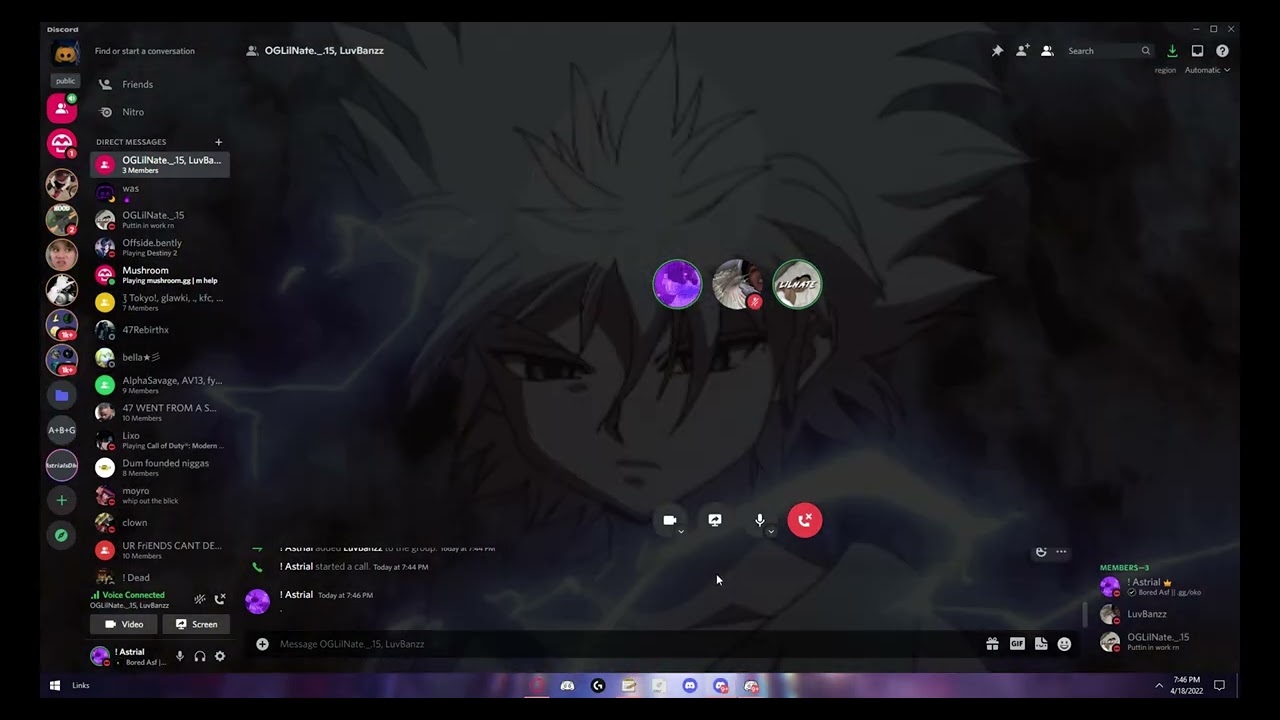
Task: Open the clown DM
Action: point(160,523)
